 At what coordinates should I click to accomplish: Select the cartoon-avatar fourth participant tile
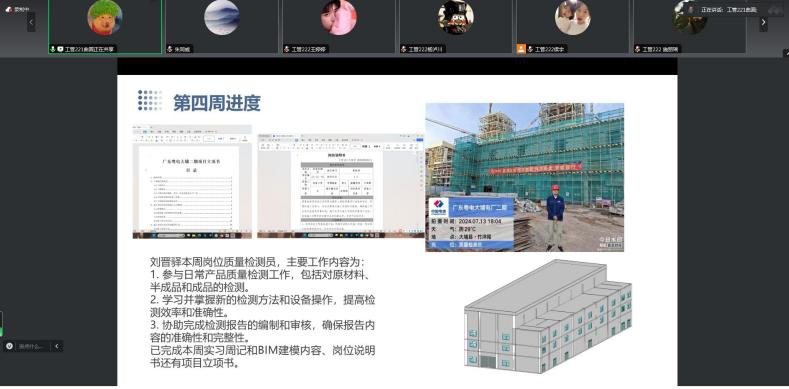(456, 26)
